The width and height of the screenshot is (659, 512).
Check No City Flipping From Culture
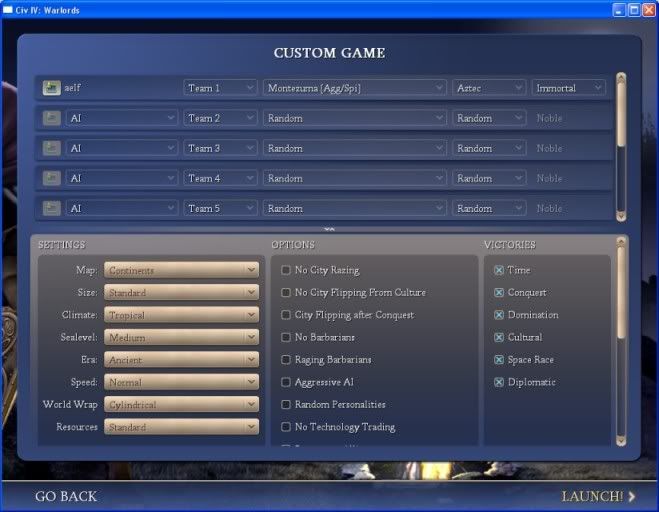pos(286,292)
